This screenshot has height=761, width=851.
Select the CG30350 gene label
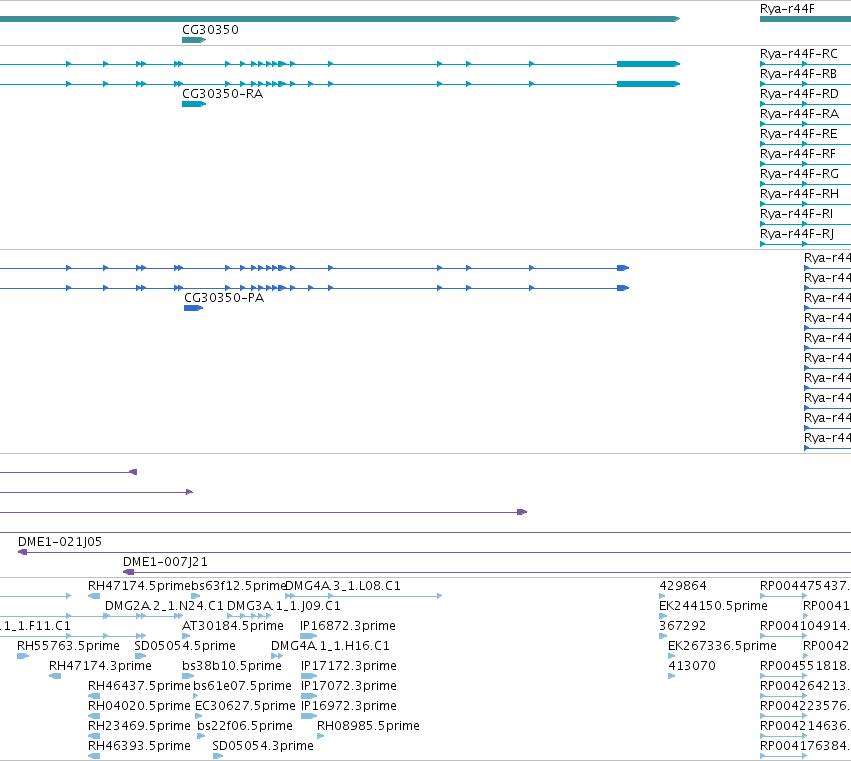(x=210, y=30)
